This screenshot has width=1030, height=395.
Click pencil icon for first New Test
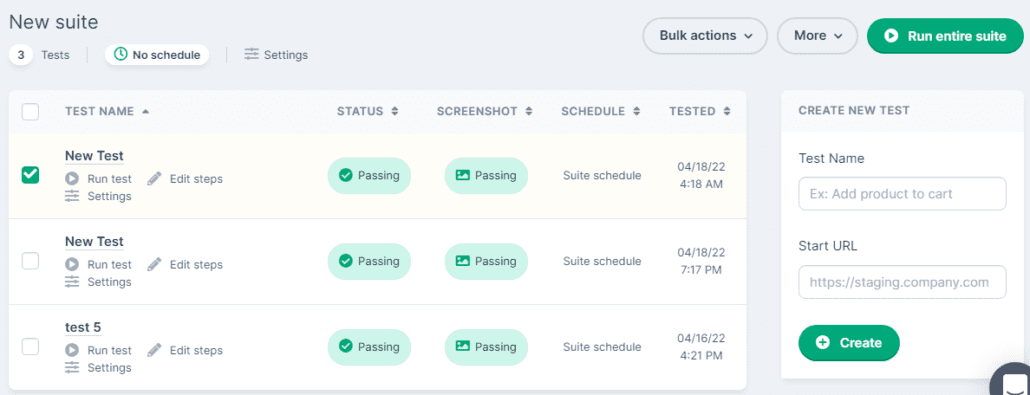coord(154,178)
